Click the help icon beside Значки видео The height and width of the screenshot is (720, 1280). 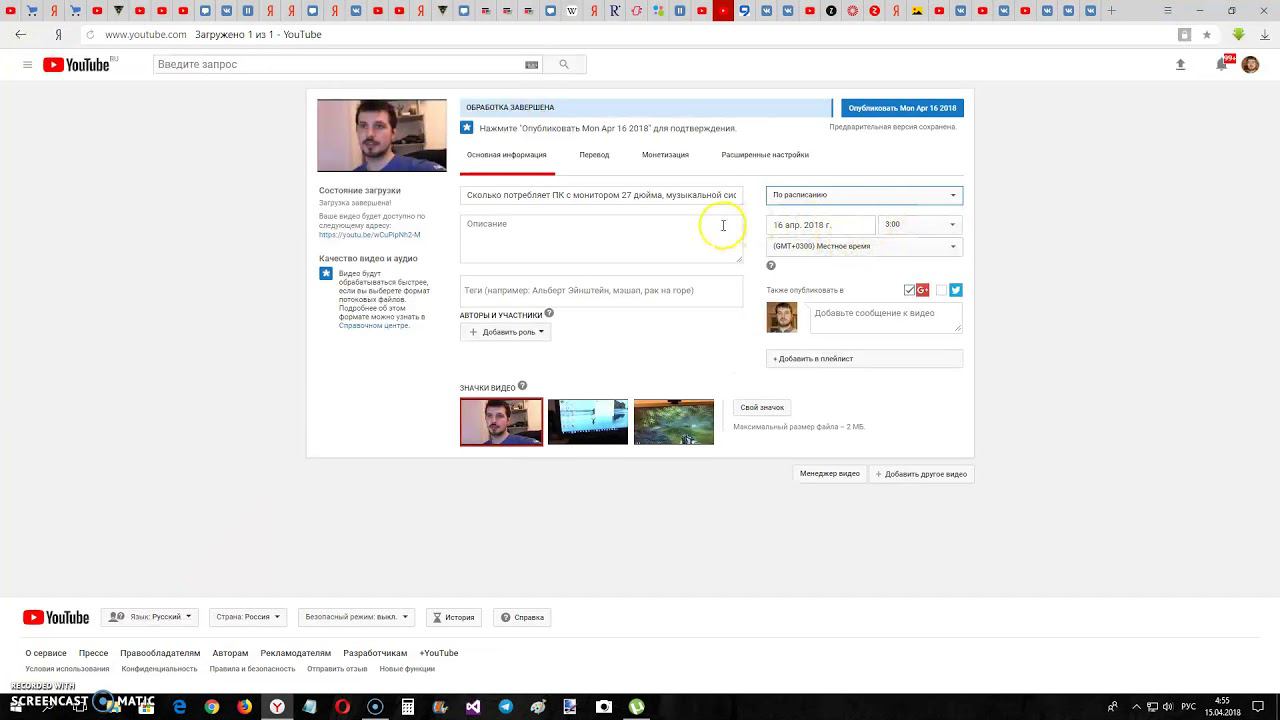pyautogui.click(x=522, y=386)
